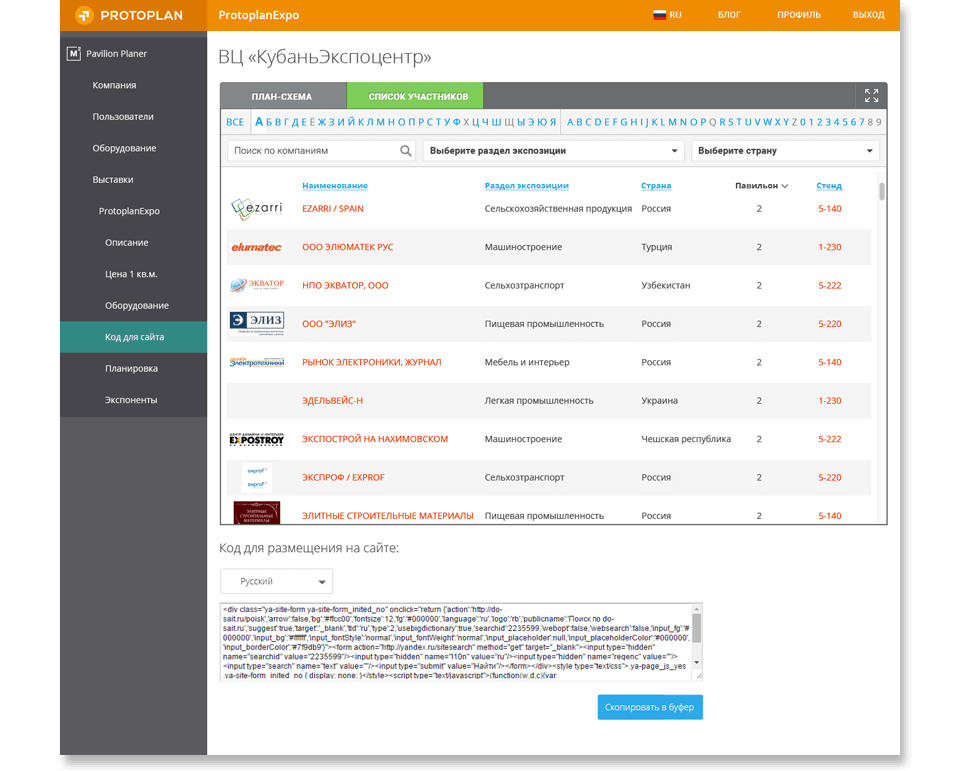This screenshot has width=960, height=771.
Task: Sort the table by Павильон column
Action: tap(761, 186)
